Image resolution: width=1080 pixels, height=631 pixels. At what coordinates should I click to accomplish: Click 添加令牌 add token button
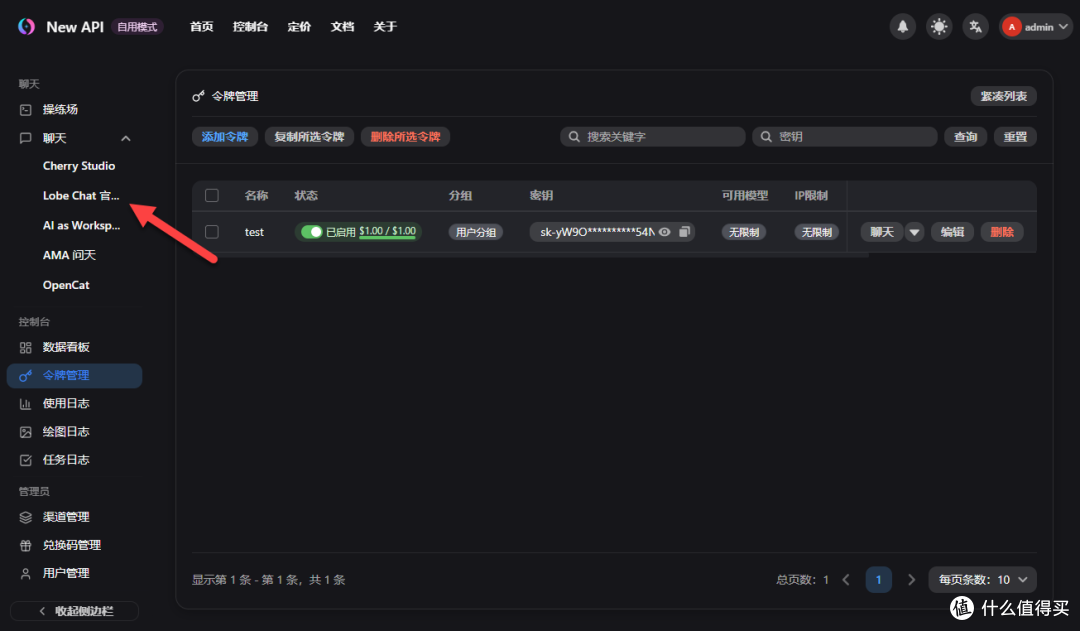[x=225, y=137]
